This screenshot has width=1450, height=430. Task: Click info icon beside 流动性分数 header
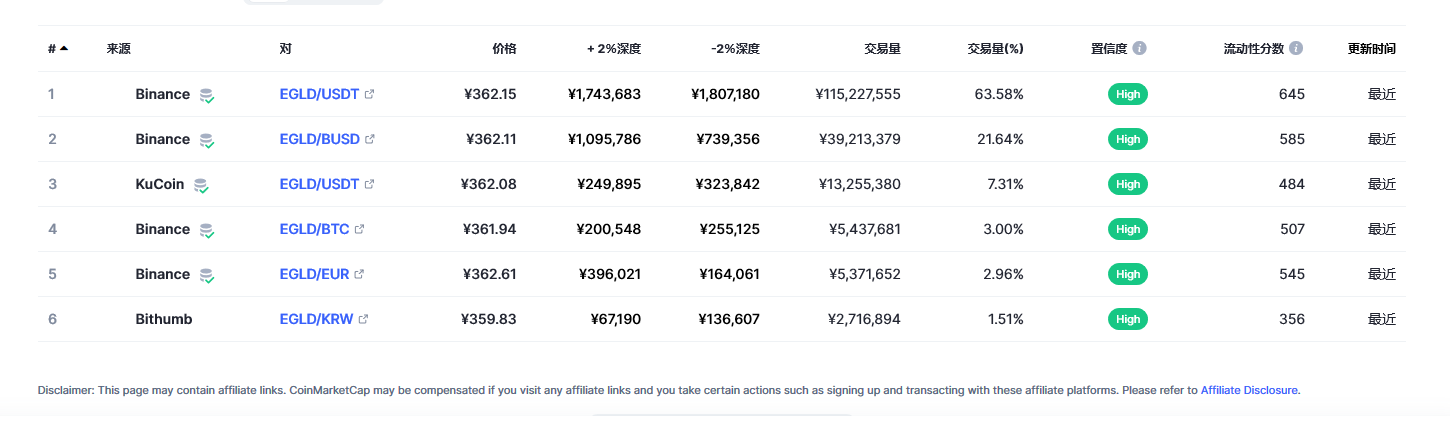(1296, 48)
